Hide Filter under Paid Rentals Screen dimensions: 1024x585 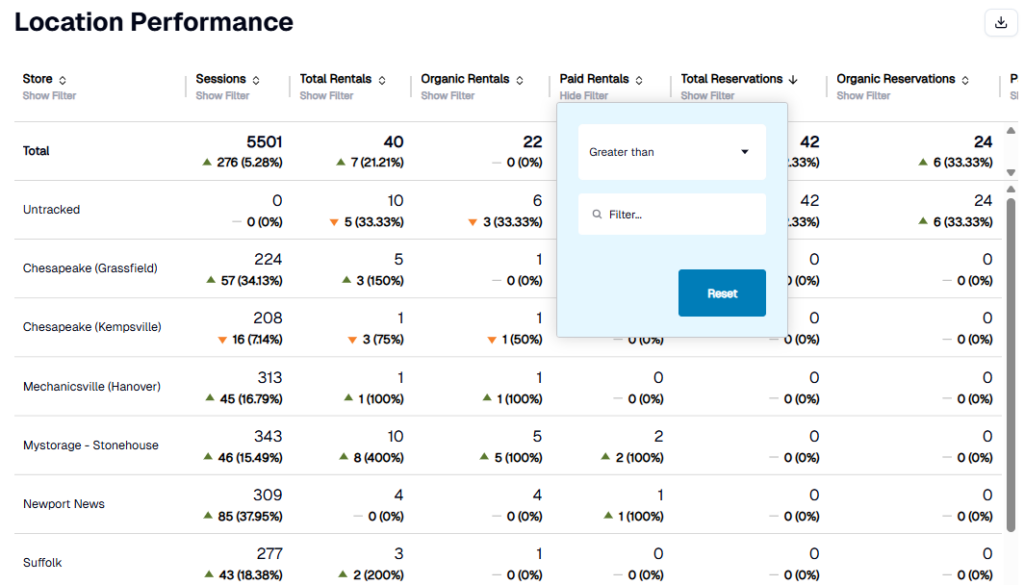point(584,96)
